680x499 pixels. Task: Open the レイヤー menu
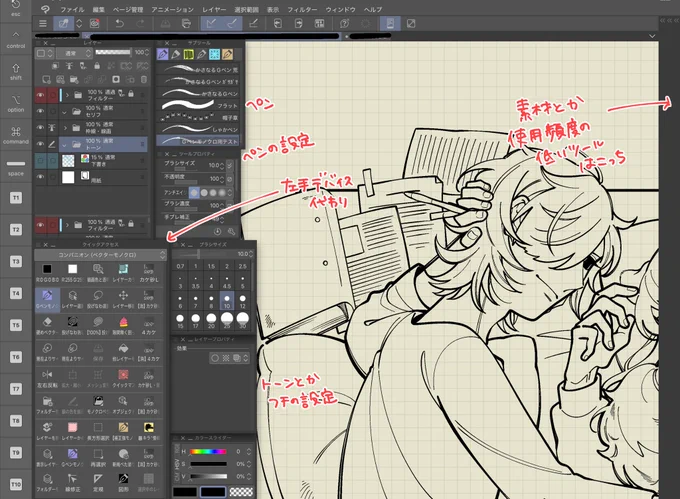pos(214,9)
